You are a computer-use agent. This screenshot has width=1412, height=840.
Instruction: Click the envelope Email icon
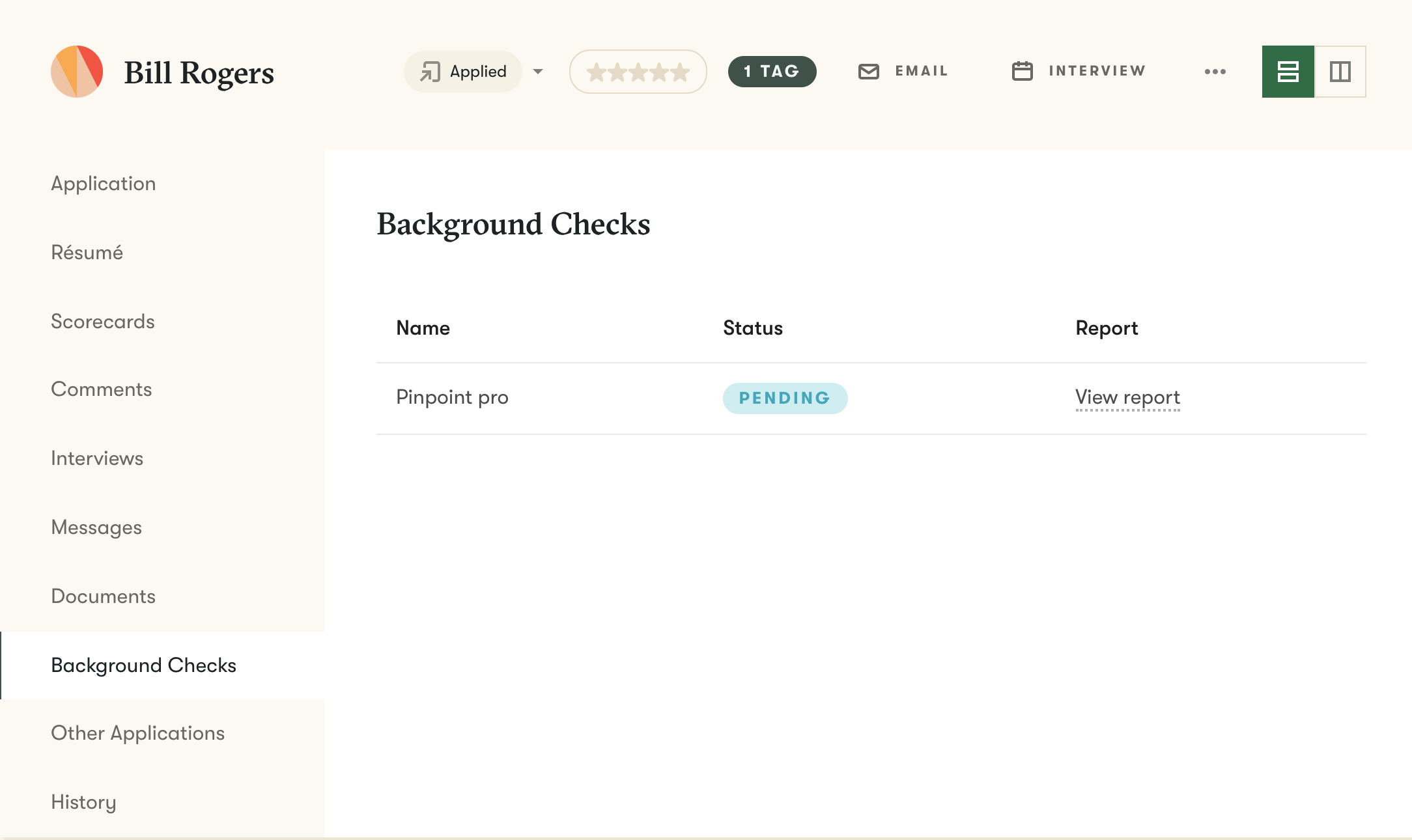coord(869,72)
